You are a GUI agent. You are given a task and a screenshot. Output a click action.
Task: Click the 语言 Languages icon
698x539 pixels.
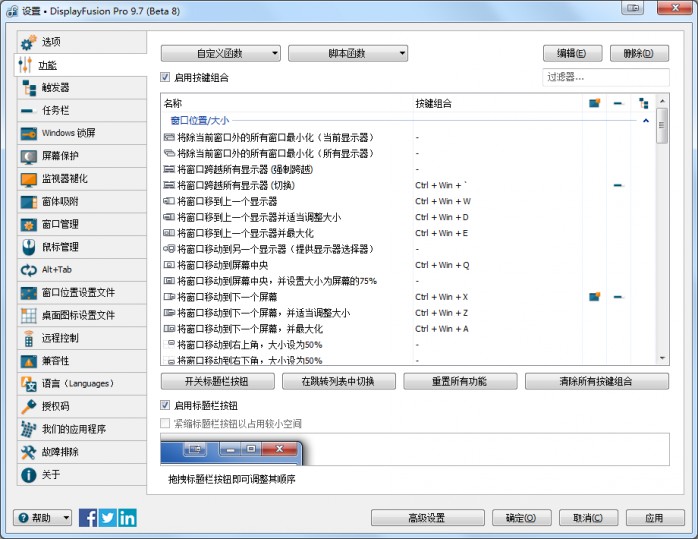[28, 384]
